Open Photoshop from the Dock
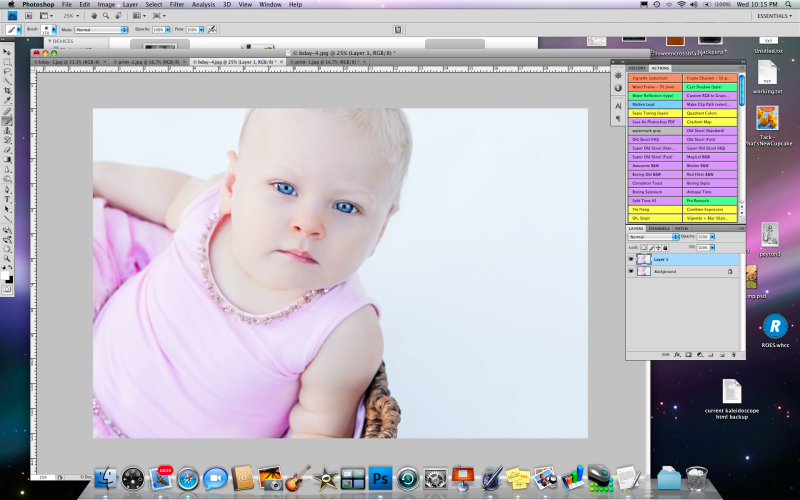Screen dimensions: 800x500 pos(379,477)
